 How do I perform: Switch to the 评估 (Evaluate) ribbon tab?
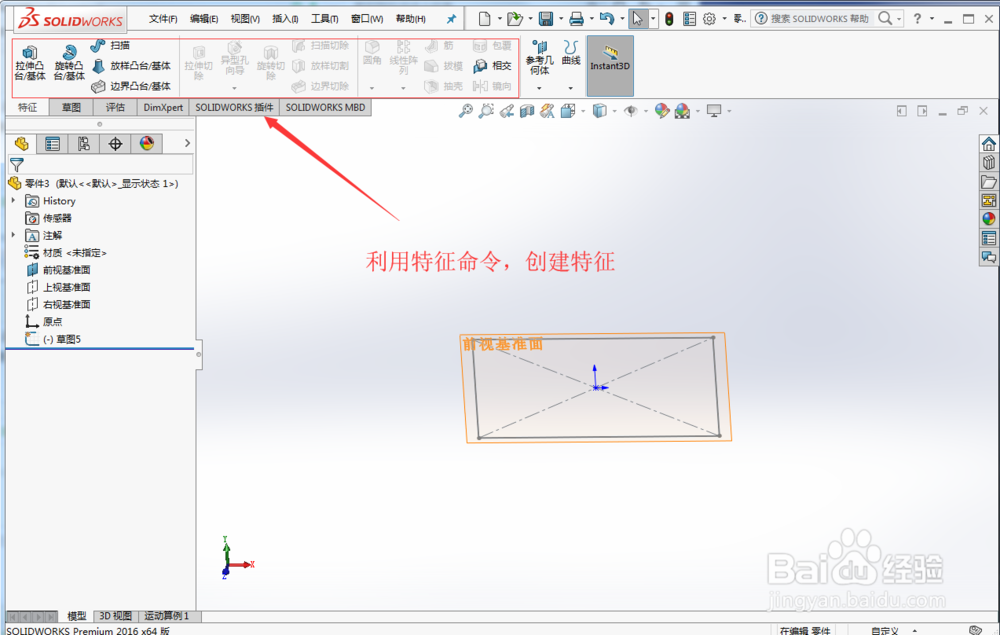click(x=115, y=107)
